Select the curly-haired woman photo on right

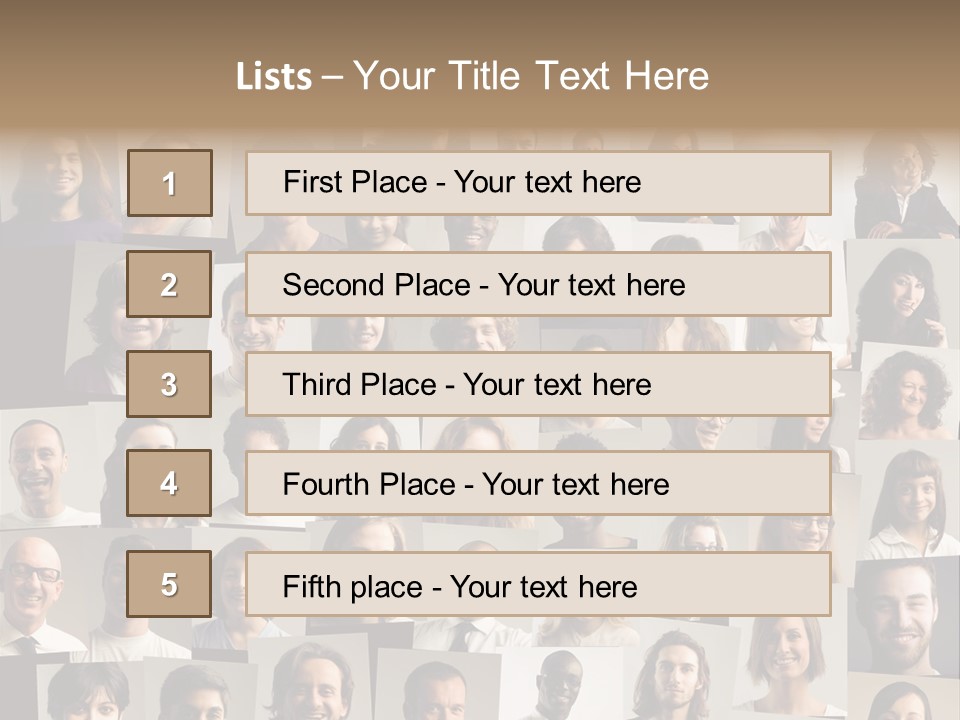(906, 392)
